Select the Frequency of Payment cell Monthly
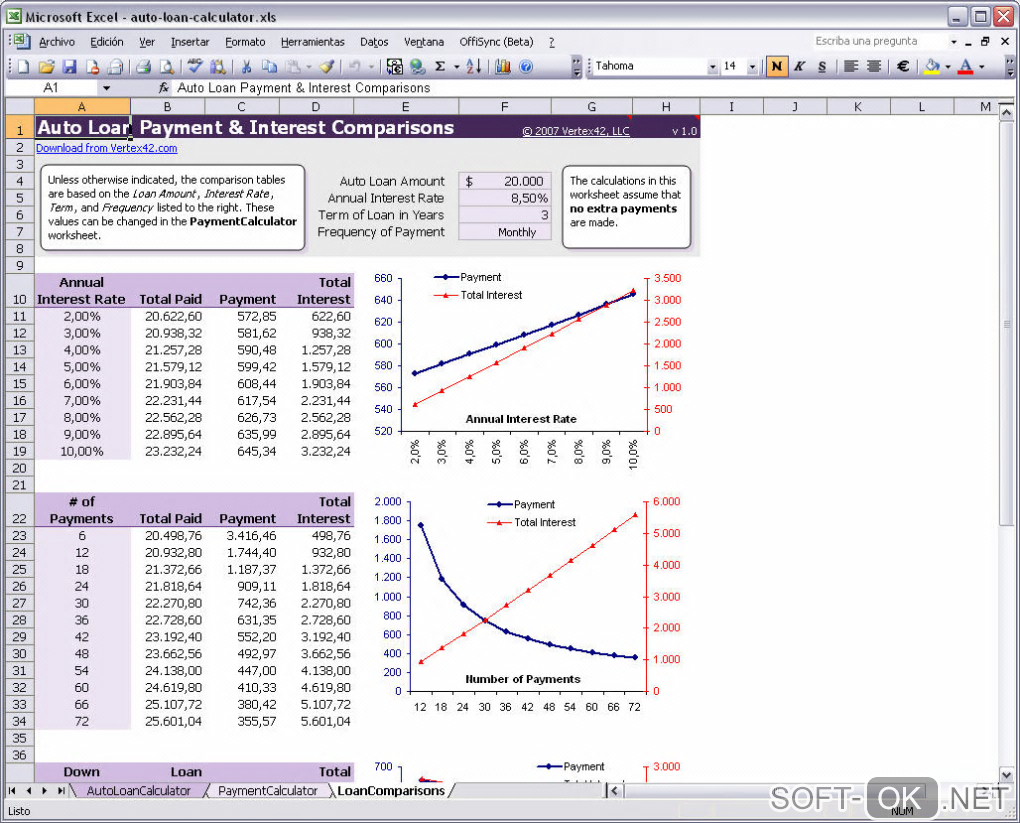 pyautogui.click(x=505, y=232)
